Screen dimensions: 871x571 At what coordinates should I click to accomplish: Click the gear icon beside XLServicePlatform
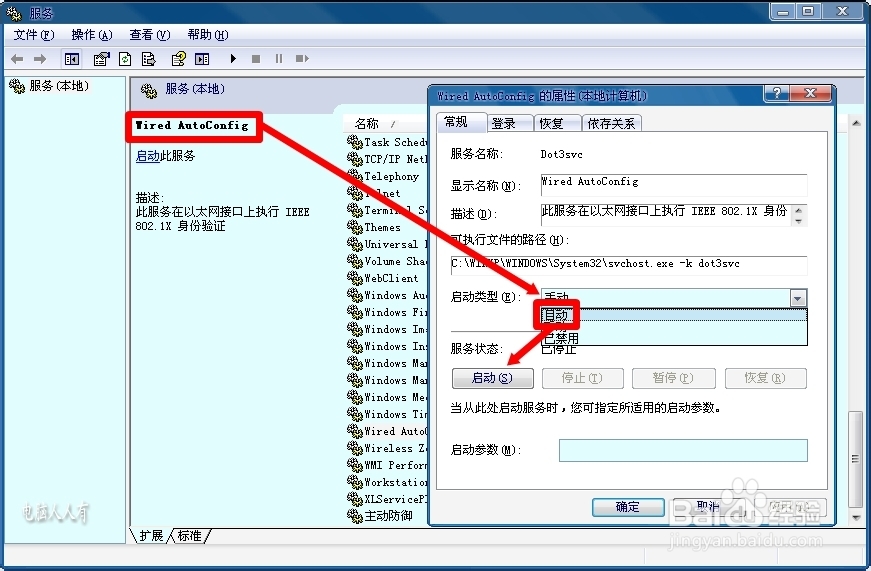354,499
